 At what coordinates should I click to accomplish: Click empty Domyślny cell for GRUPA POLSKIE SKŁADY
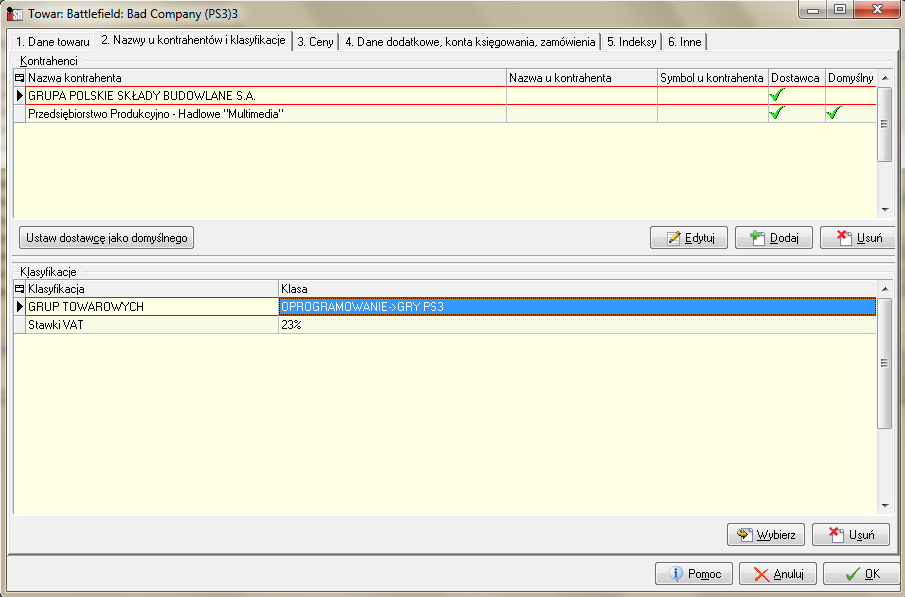[x=851, y=96]
